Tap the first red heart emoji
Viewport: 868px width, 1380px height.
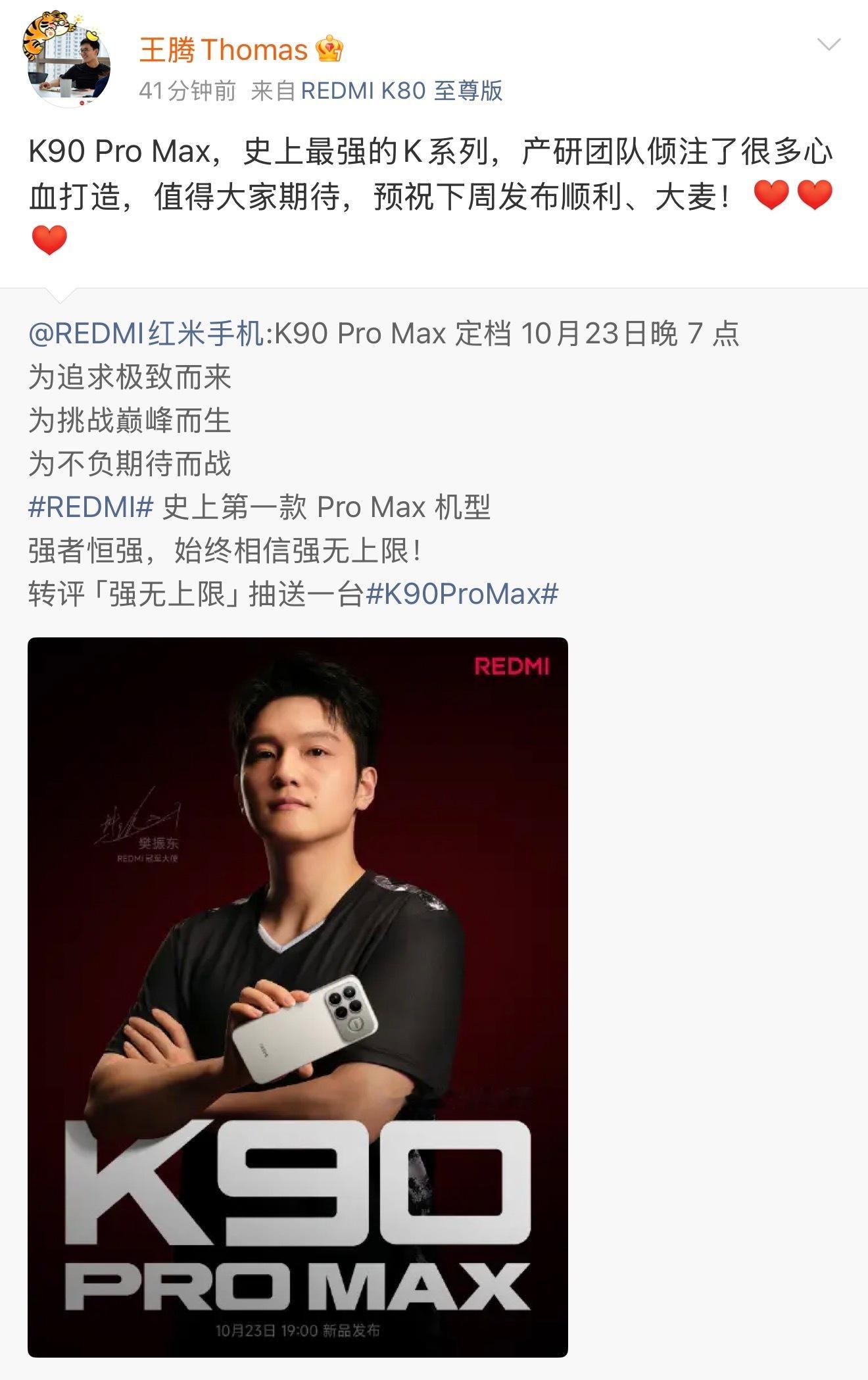[771, 195]
